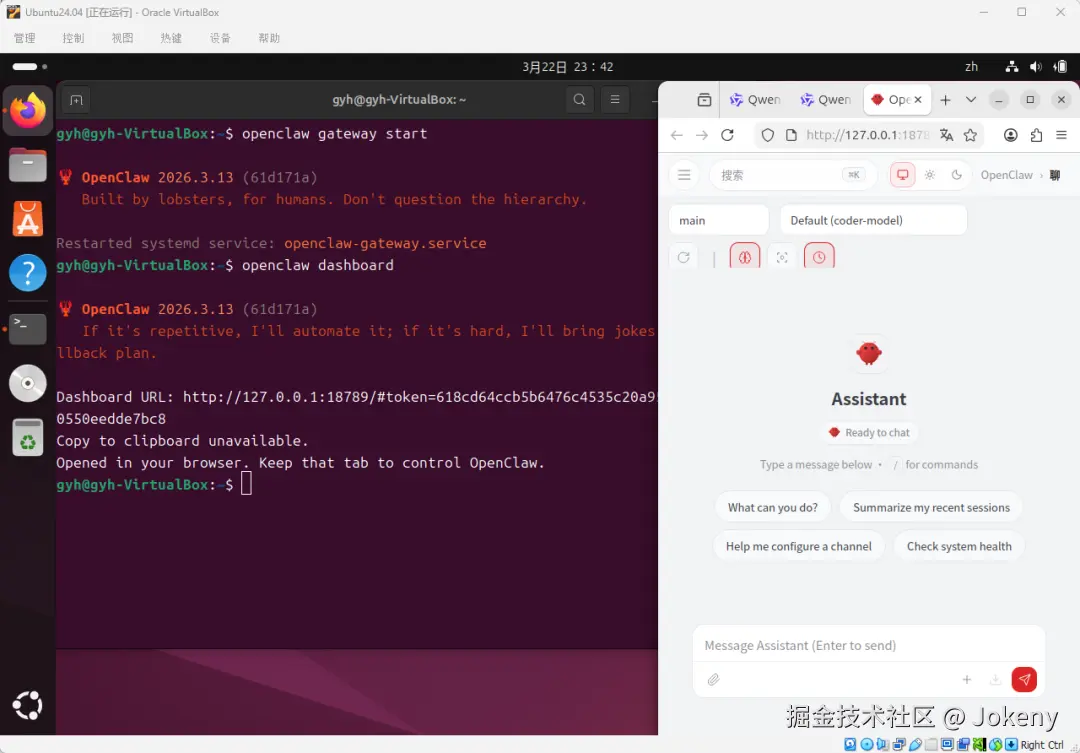Launch Ubuntu App Center from the dock
Image resolution: width=1080 pixels, height=753 pixels.
click(x=28, y=219)
